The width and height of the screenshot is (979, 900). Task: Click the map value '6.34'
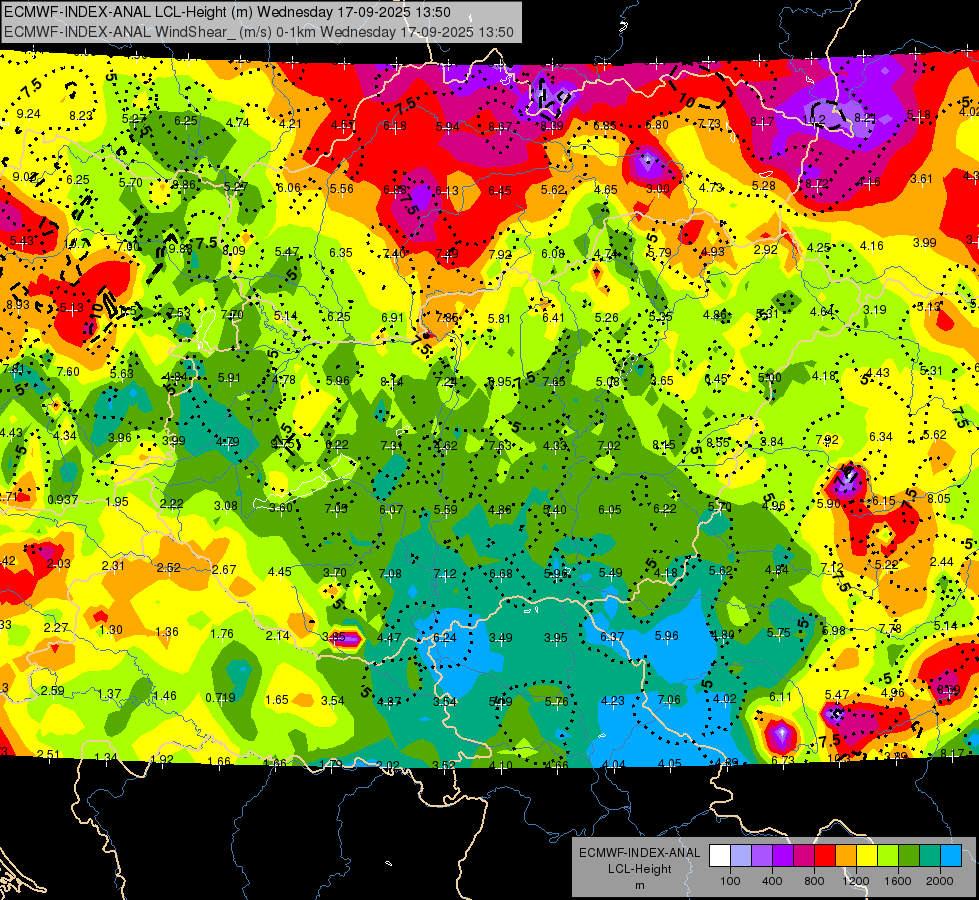point(880,437)
